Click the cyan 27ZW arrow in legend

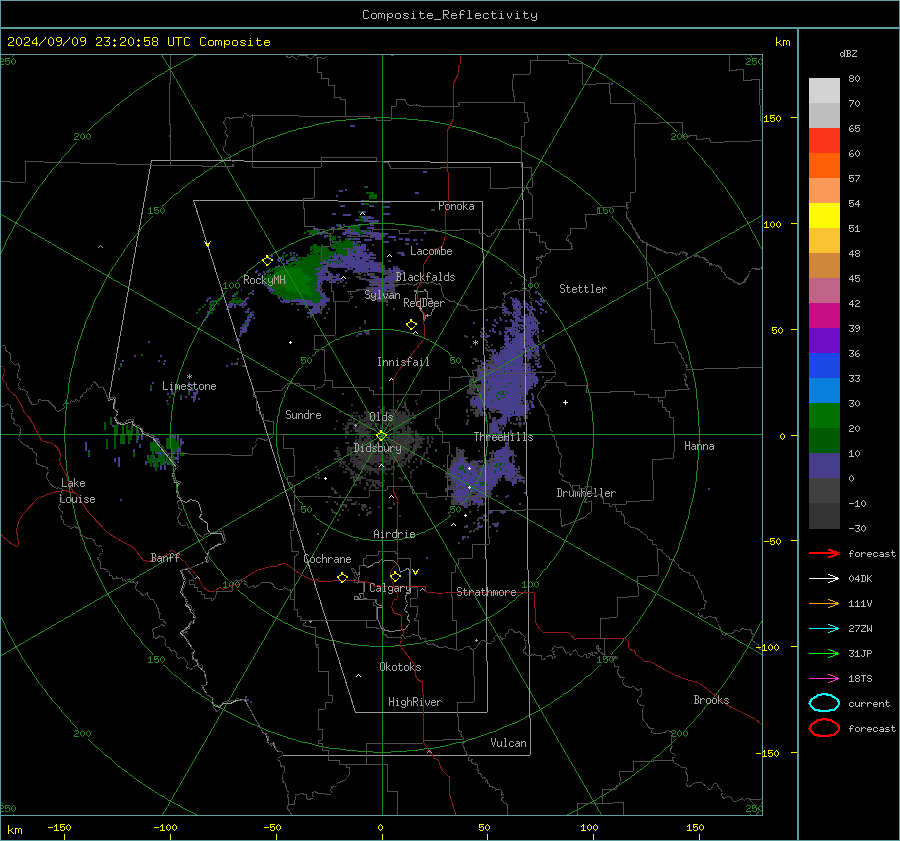click(x=824, y=629)
